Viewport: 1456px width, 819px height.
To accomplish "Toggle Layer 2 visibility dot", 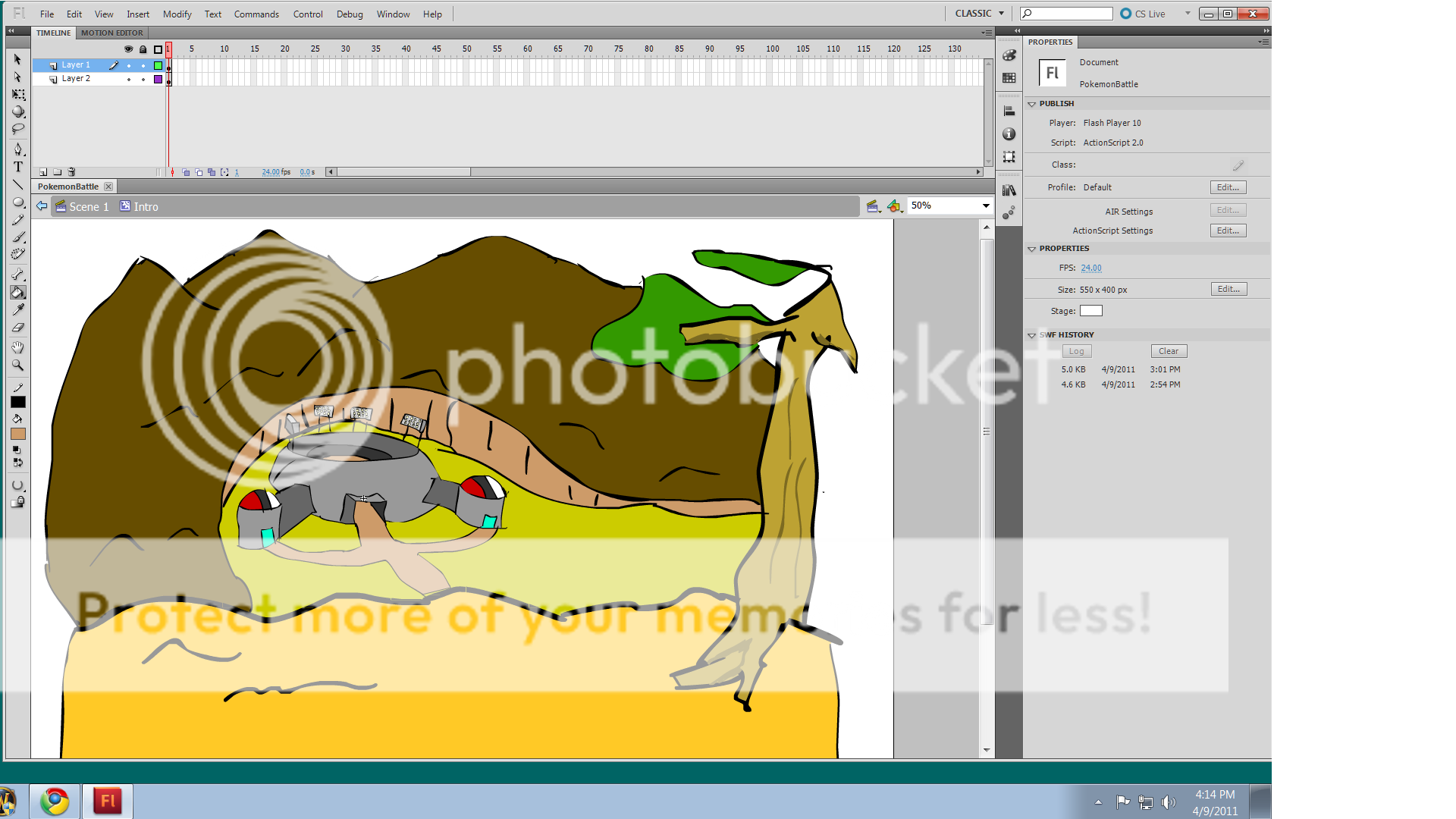I will click(x=129, y=79).
